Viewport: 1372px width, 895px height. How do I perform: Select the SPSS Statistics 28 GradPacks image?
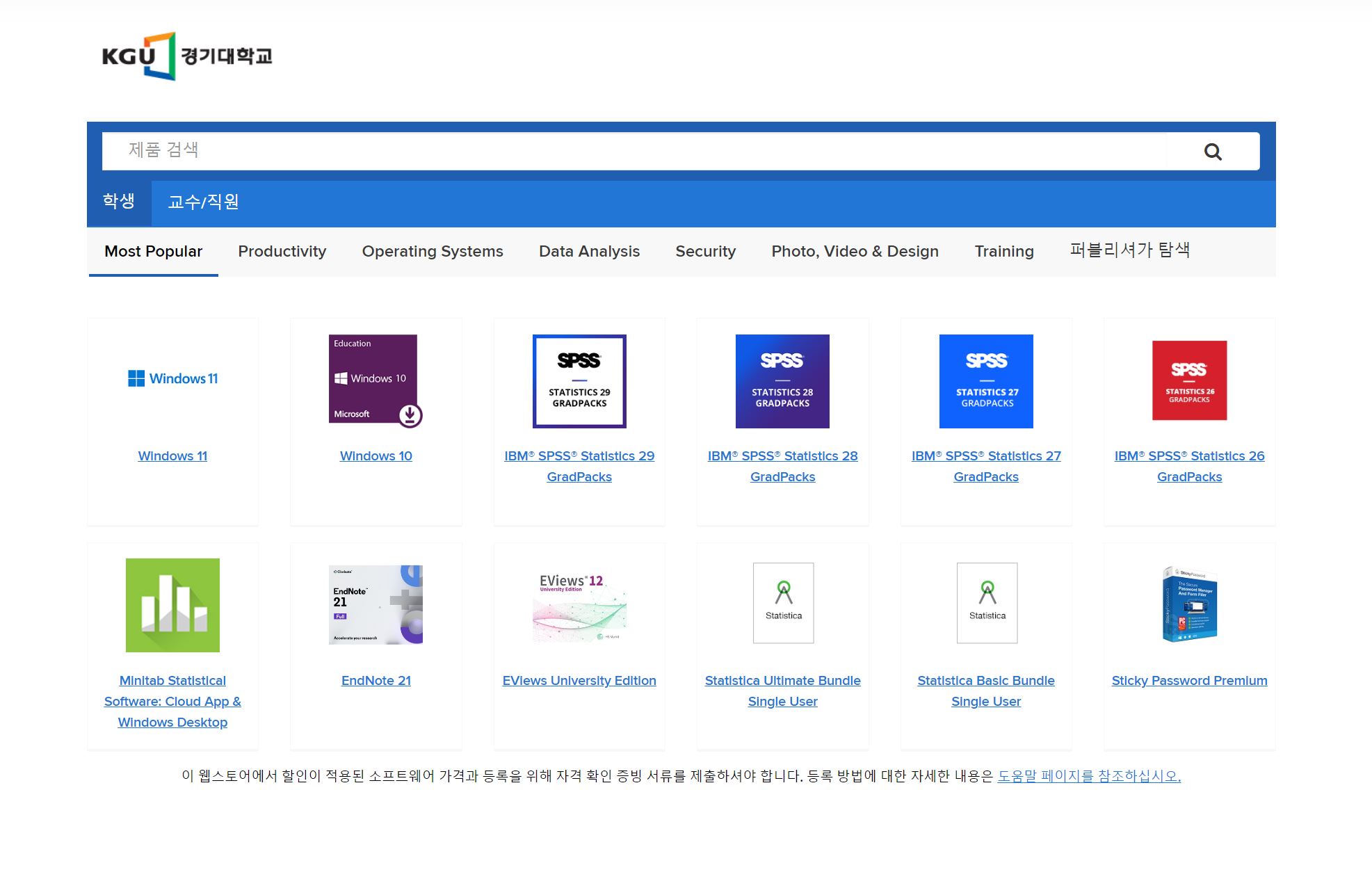pos(782,381)
